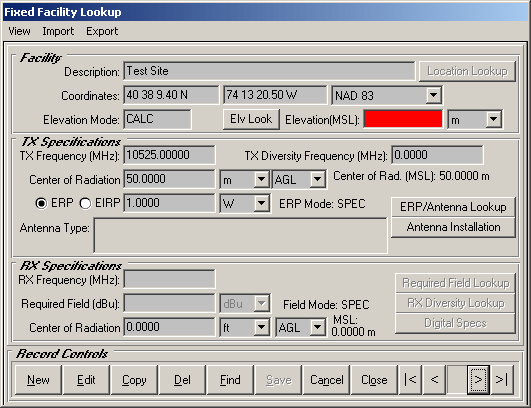Viewport: 531px width, 408px height.
Task: Go to first record navigation button
Action: (410, 380)
